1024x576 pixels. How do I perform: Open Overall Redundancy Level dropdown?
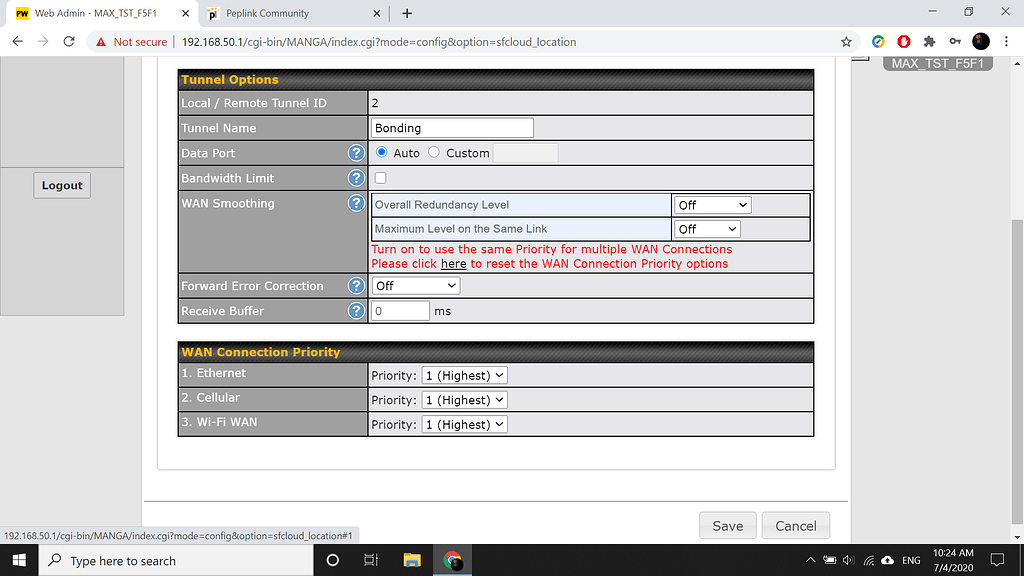click(x=712, y=204)
